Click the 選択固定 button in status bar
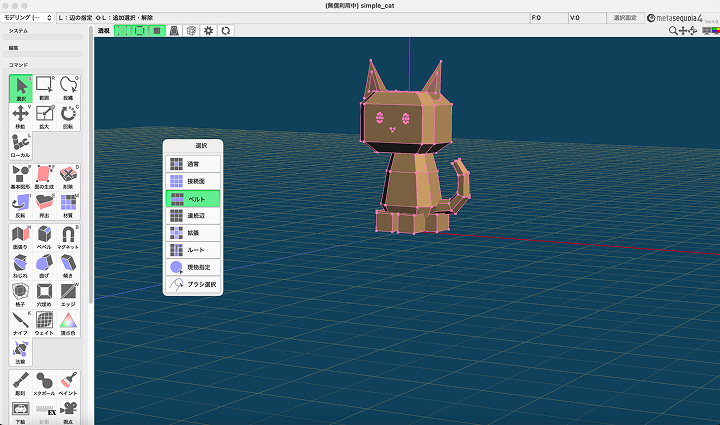The image size is (720, 425). (625, 18)
